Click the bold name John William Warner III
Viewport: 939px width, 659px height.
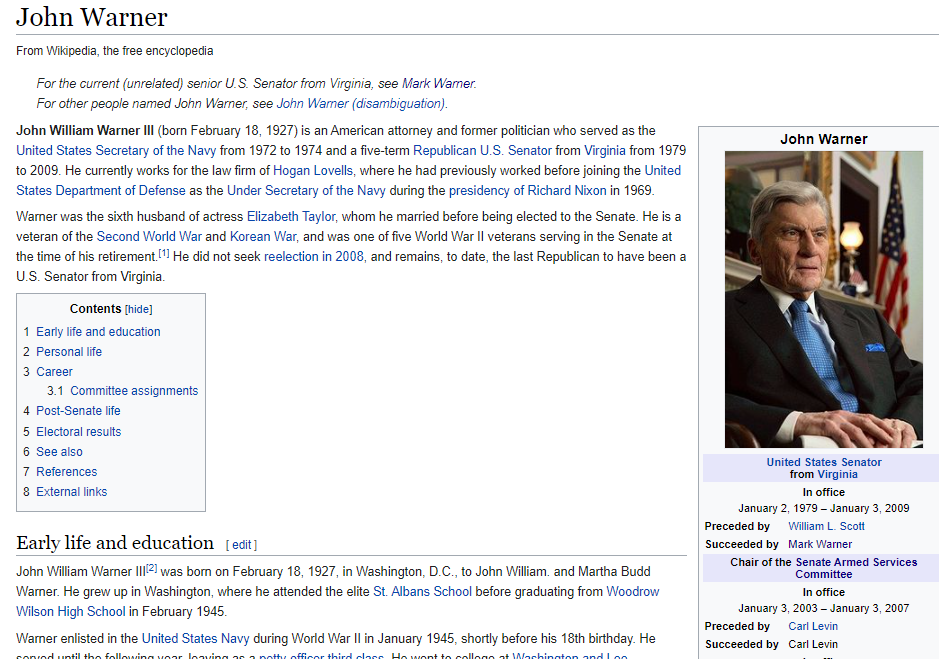85,131
